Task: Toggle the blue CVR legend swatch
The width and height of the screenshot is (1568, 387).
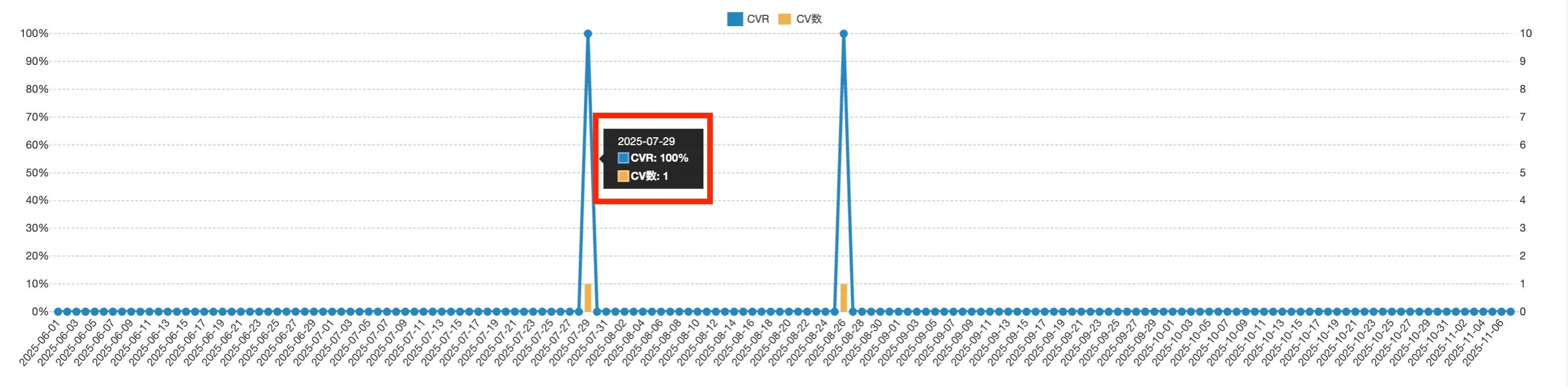Action: tap(734, 19)
